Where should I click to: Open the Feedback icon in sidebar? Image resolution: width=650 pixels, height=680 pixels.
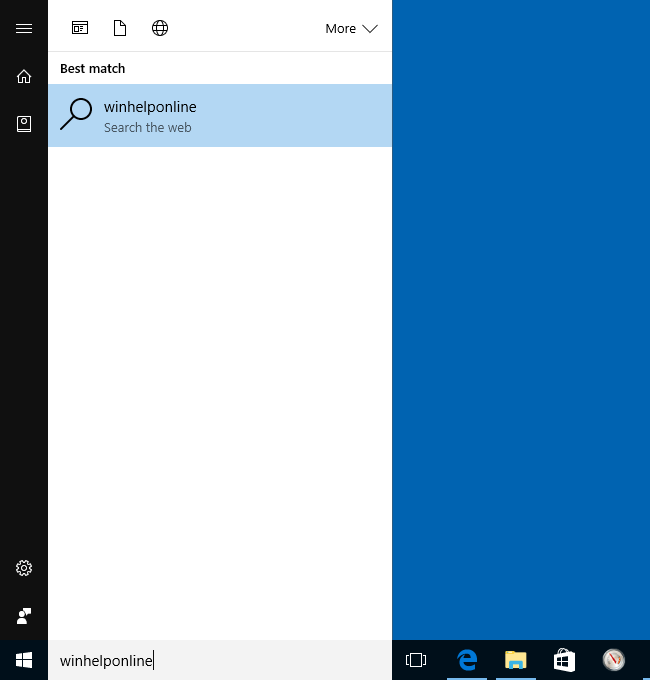coord(24,616)
